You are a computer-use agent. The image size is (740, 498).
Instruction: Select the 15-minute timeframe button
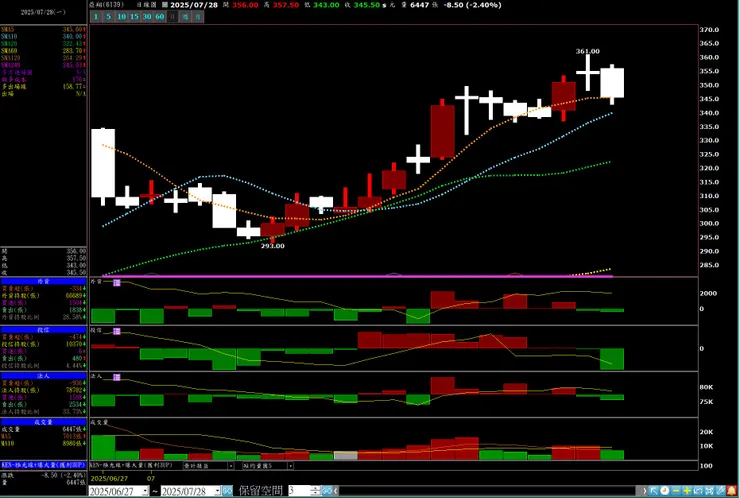pyautogui.click(x=134, y=17)
